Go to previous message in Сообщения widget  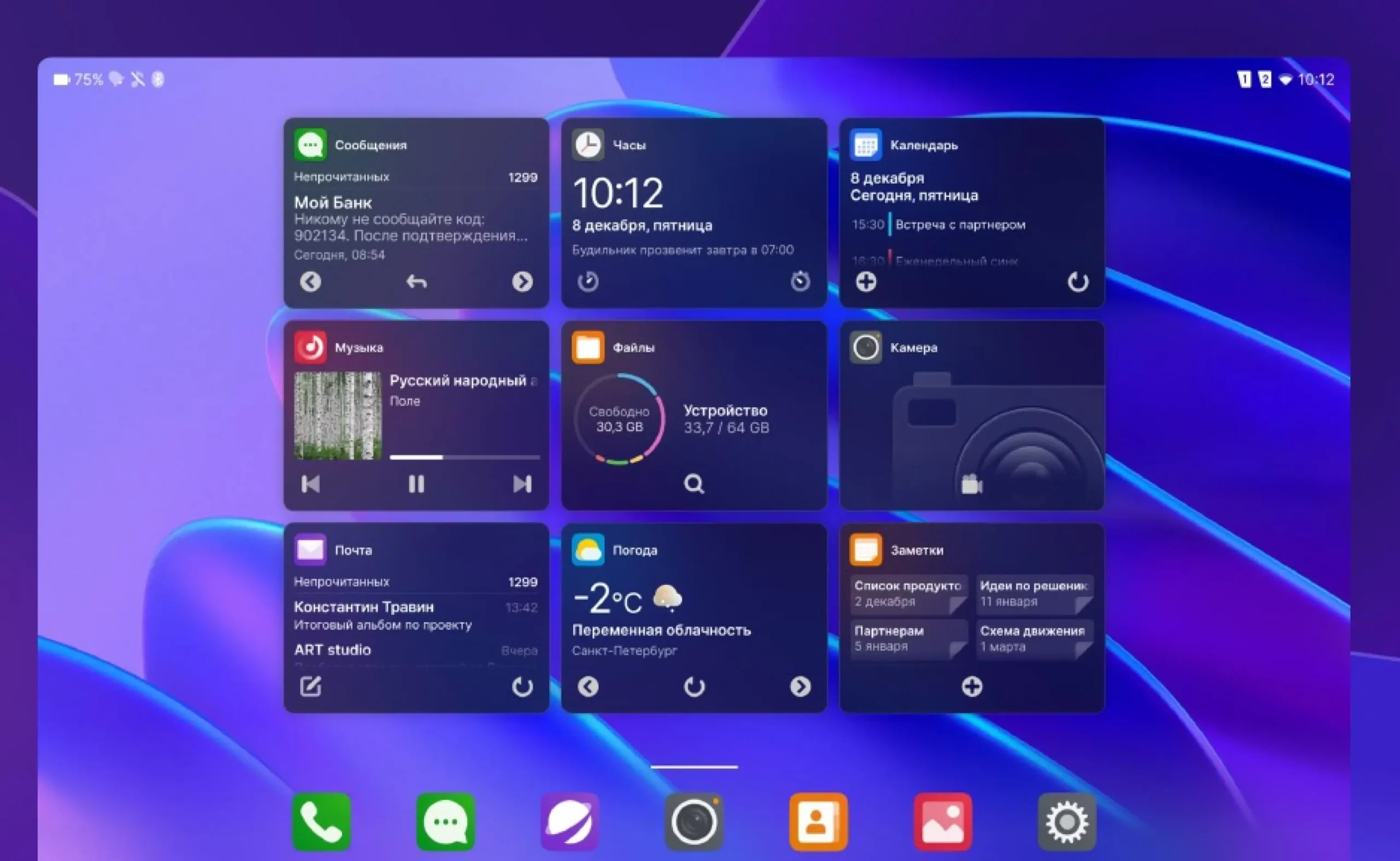[310, 281]
